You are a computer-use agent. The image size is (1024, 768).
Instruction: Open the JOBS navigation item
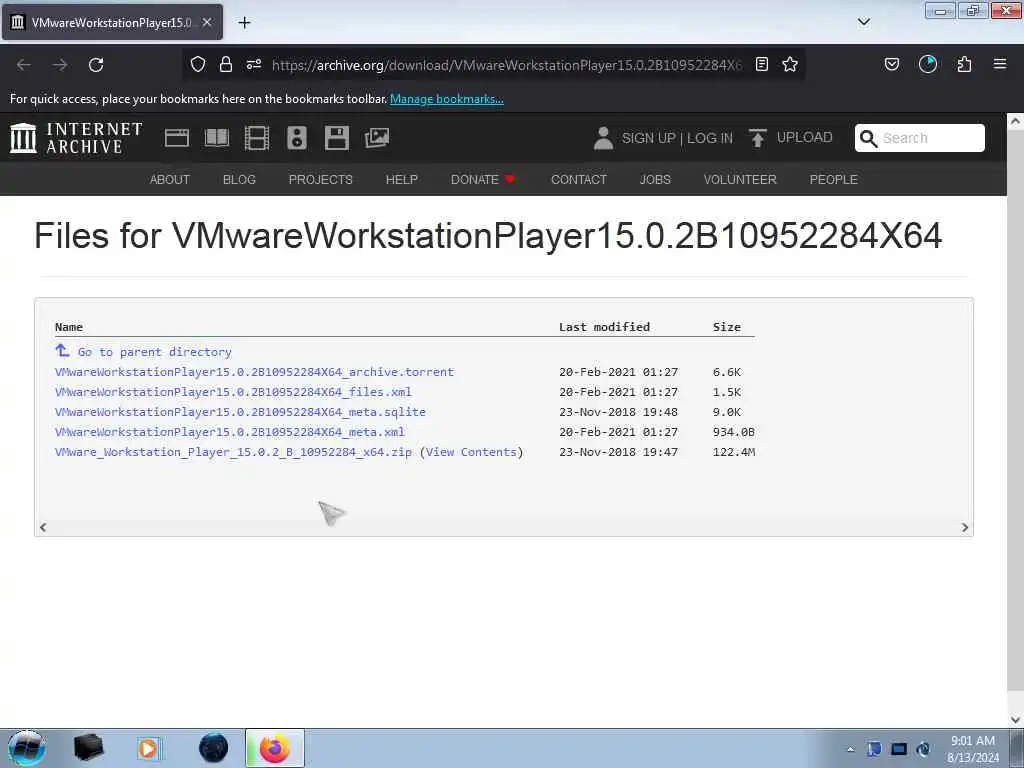click(655, 180)
